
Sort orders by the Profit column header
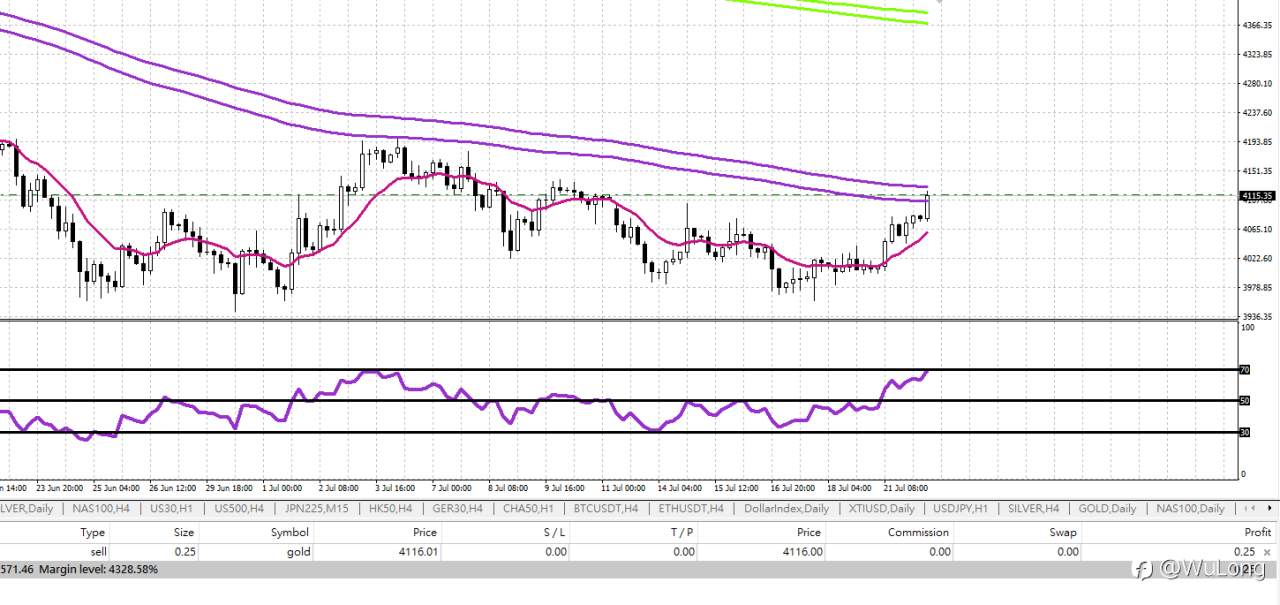pyautogui.click(x=1257, y=532)
